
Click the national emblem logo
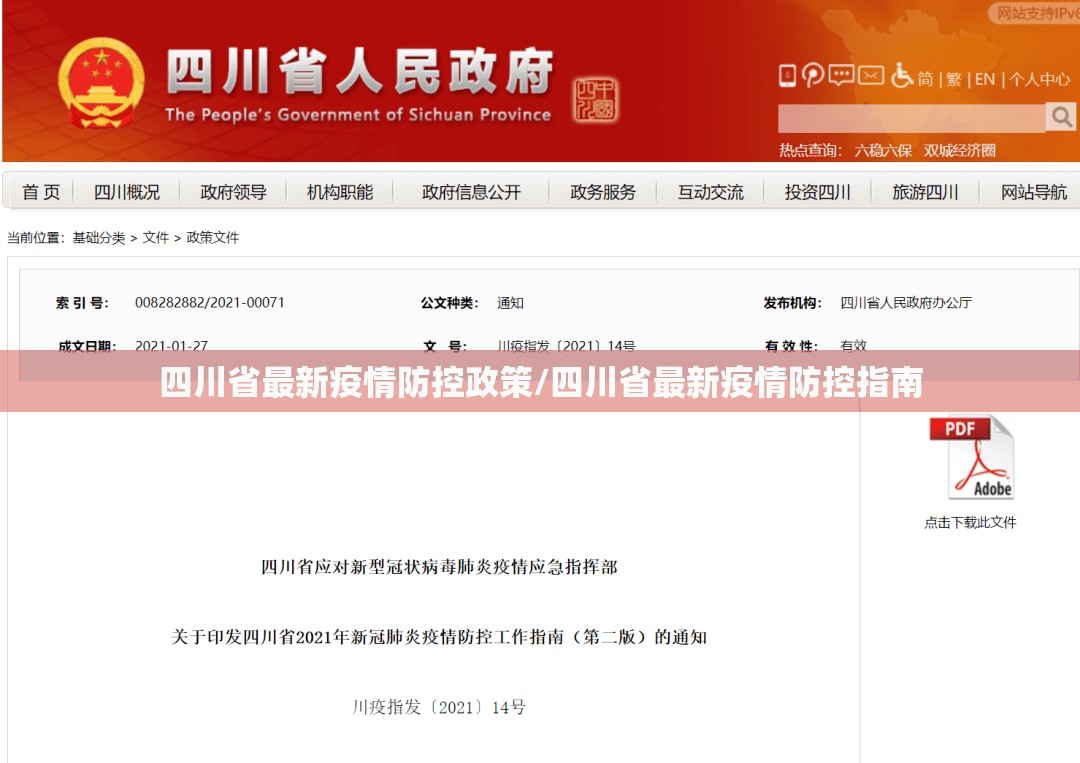tap(100, 83)
